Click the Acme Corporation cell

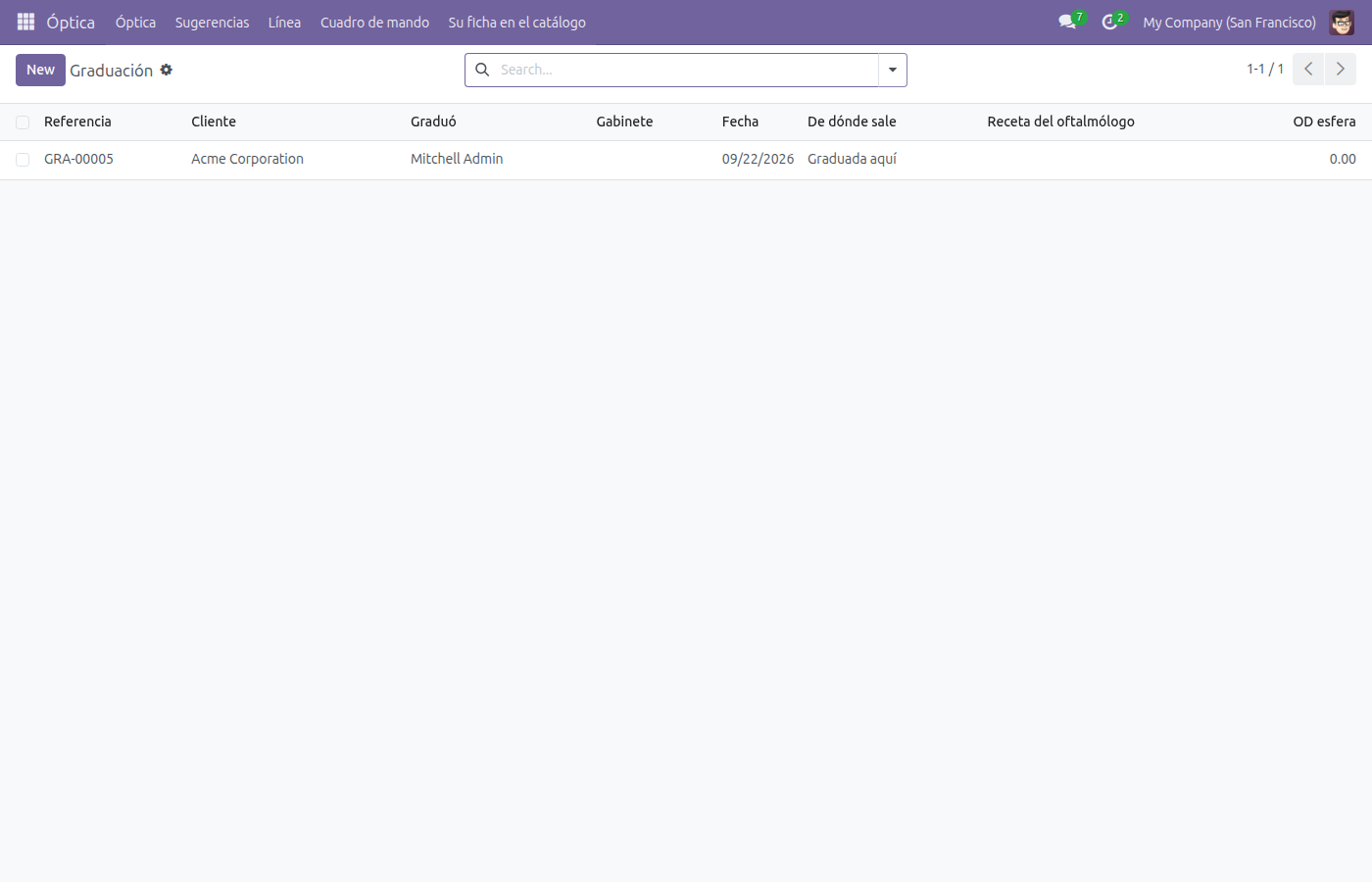pos(247,159)
